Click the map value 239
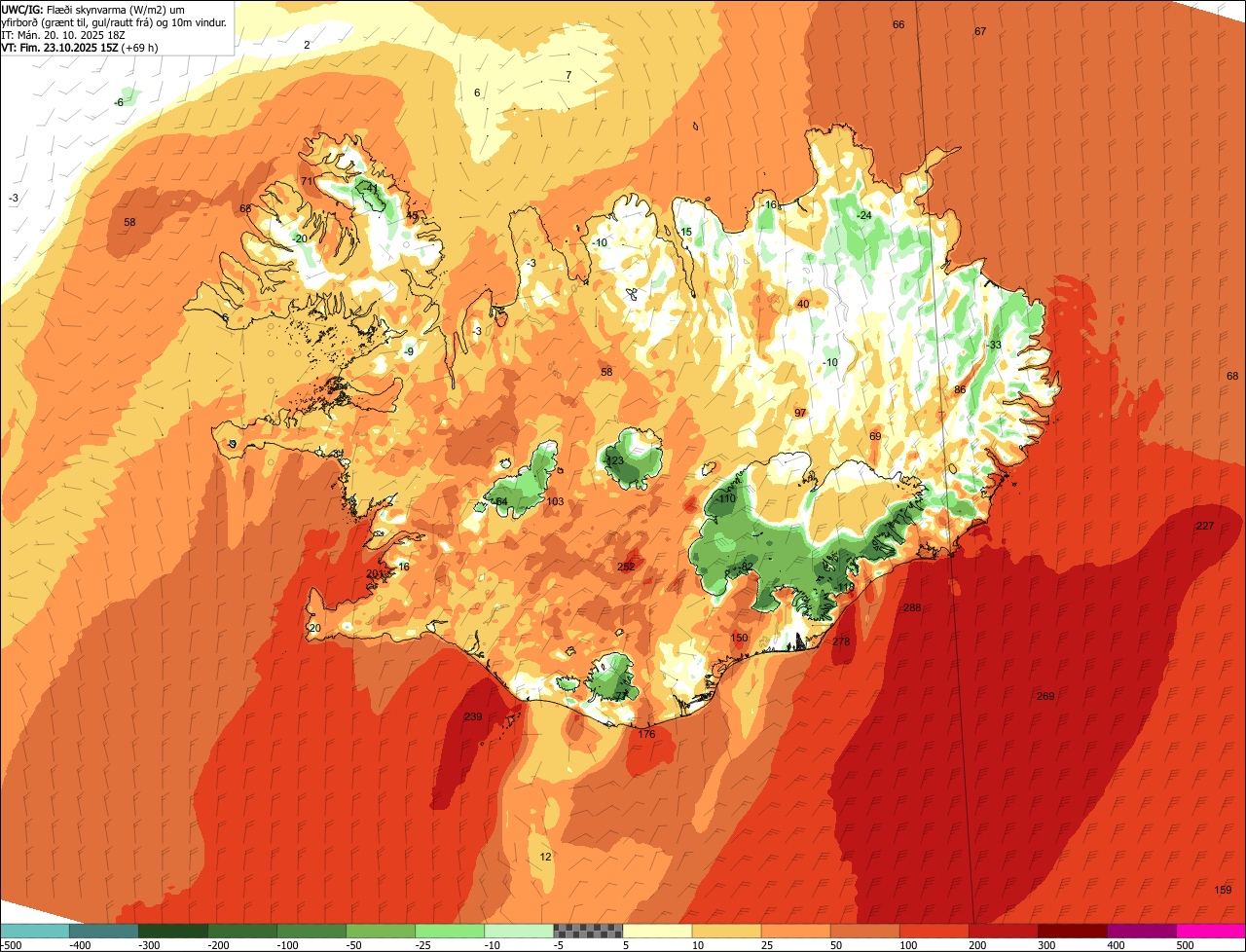The image size is (1246, 952). (473, 716)
